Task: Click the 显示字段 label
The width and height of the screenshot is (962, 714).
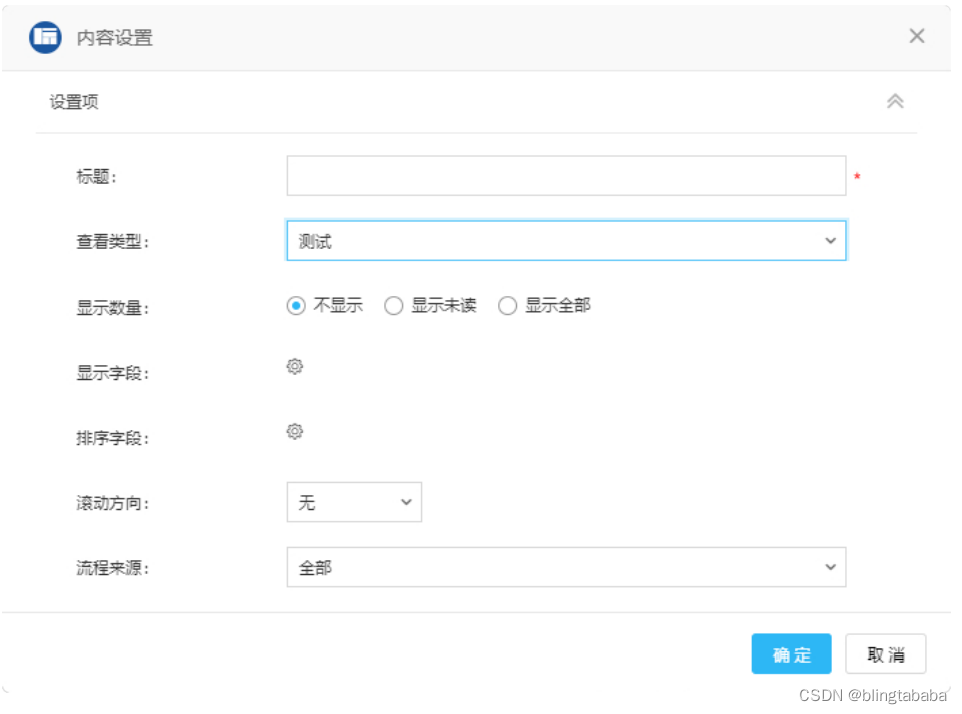Action: pyautogui.click(x=113, y=372)
